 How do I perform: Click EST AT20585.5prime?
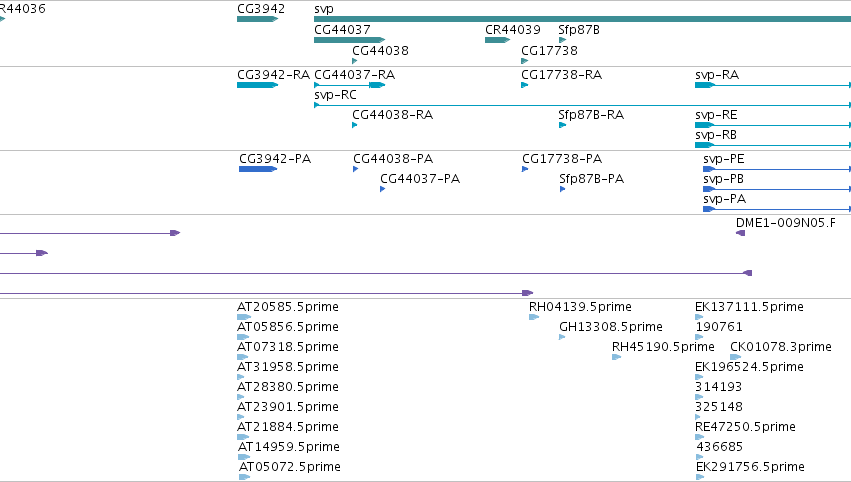tap(288, 307)
